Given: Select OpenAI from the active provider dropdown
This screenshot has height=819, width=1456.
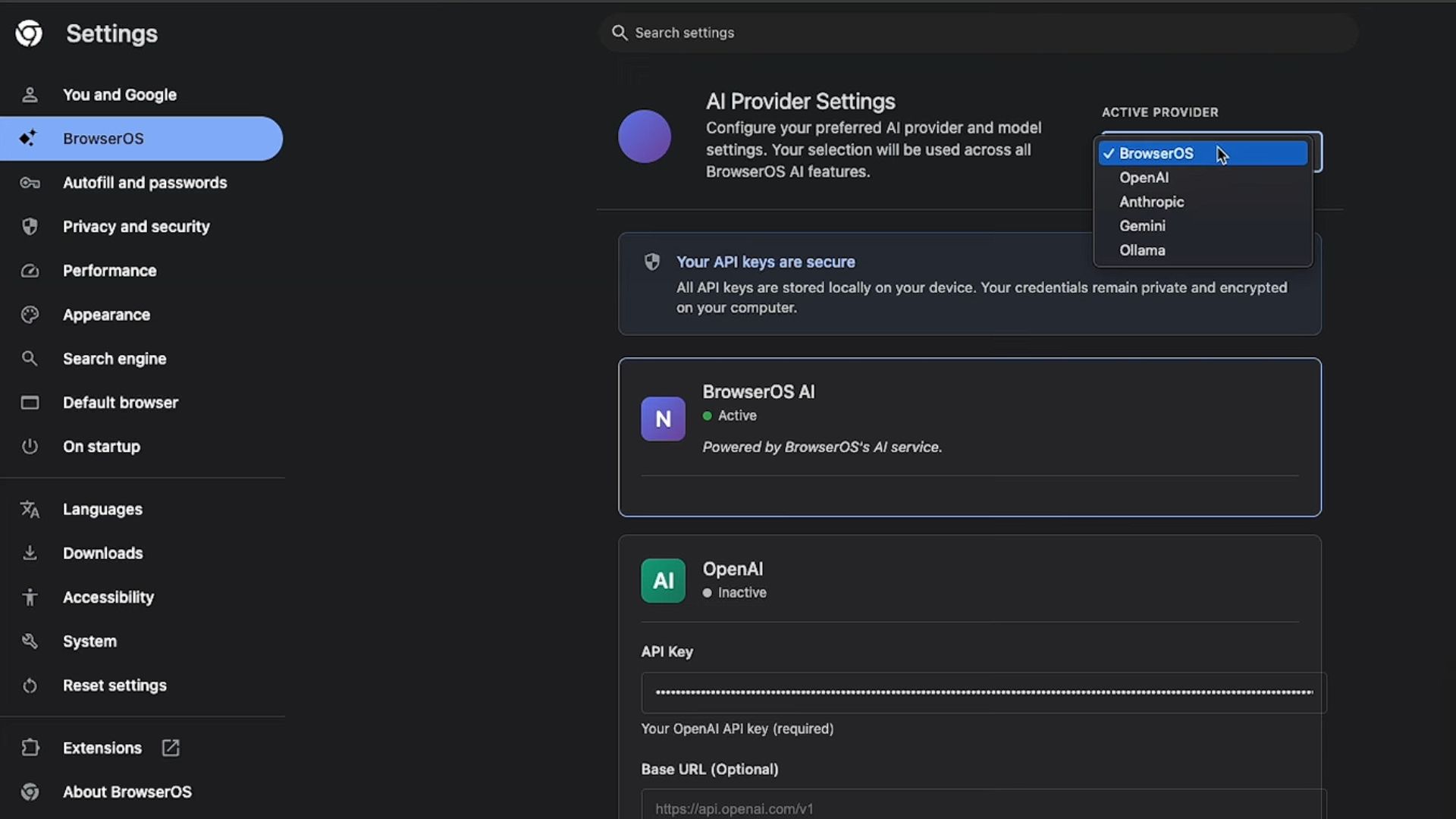Looking at the screenshot, I should [1144, 177].
